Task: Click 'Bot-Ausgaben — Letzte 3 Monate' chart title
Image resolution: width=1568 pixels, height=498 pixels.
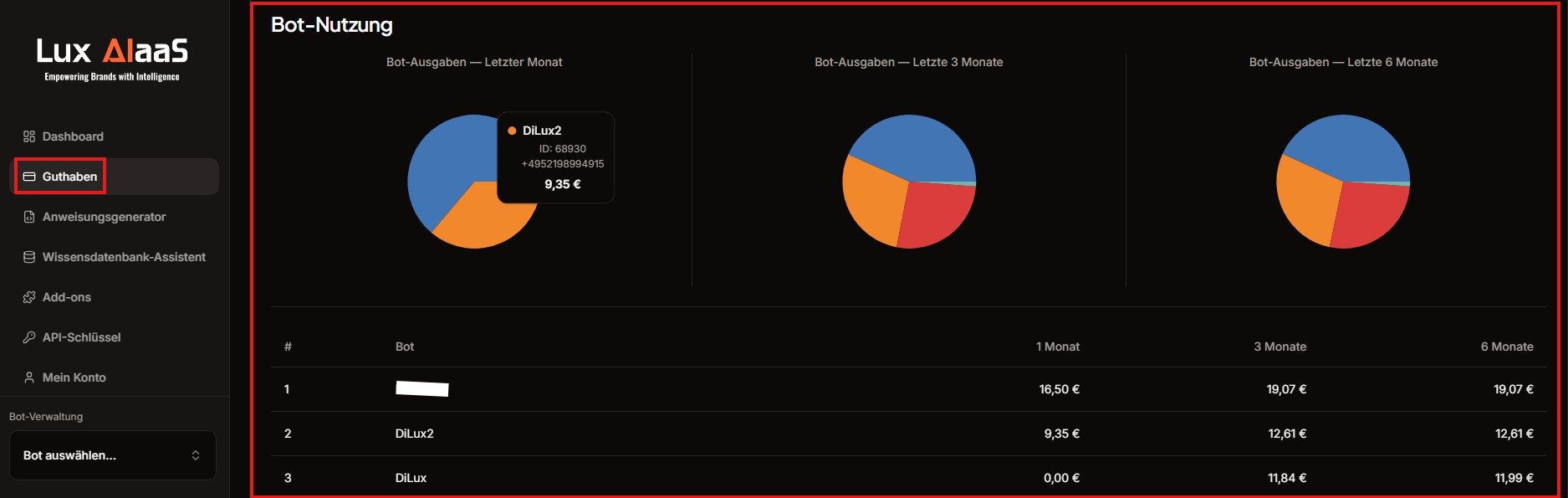Action: coord(909,62)
